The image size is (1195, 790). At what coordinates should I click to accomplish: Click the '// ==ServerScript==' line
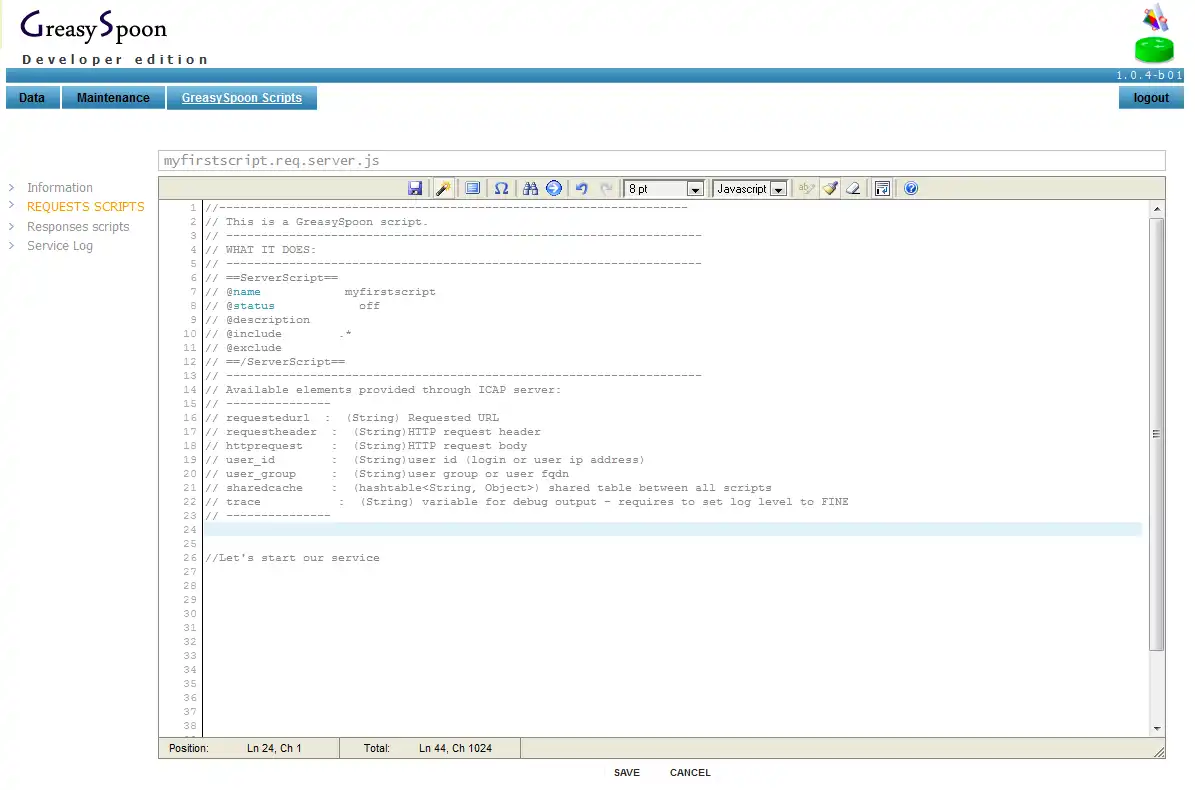[271, 278]
